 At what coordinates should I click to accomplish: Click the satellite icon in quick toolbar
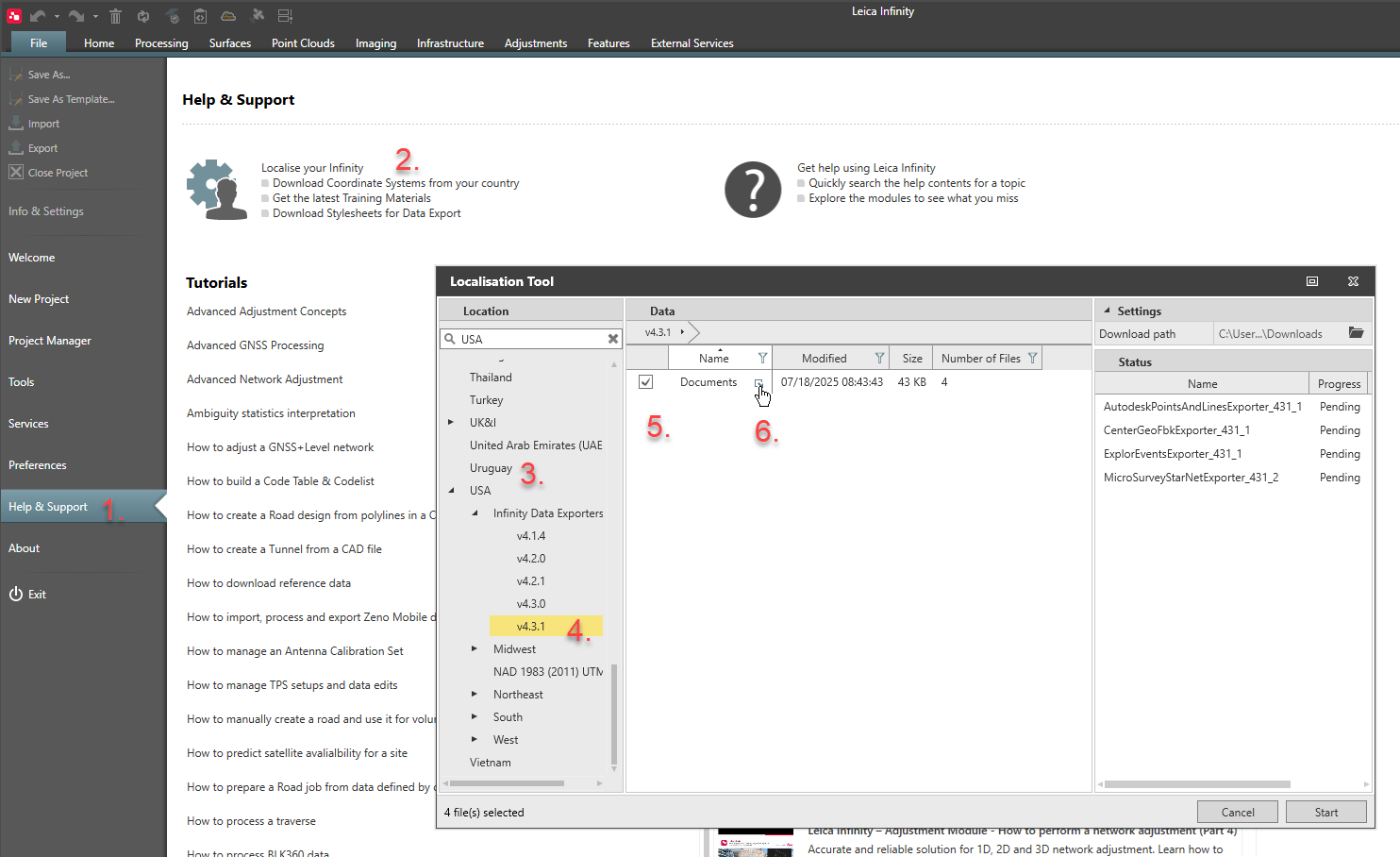(x=257, y=16)
